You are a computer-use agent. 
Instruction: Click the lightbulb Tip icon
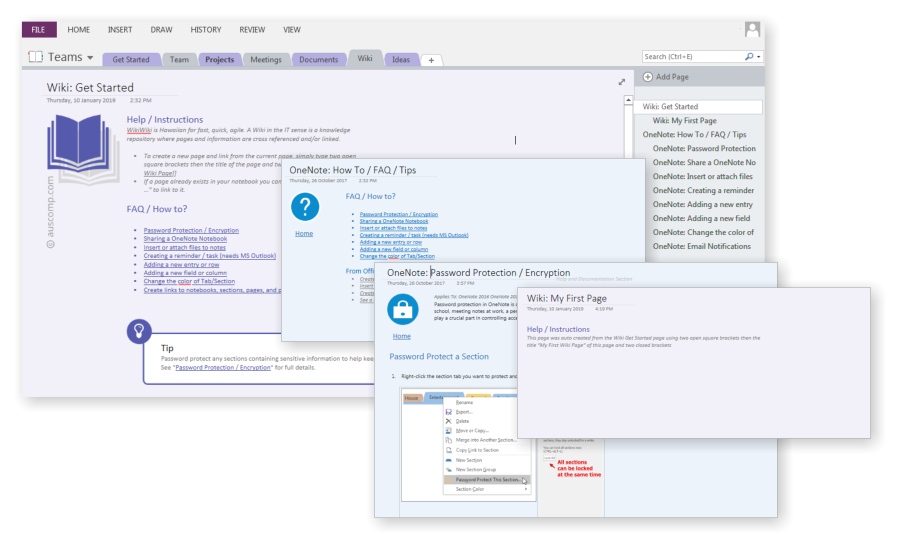click(x=139, y=331)
